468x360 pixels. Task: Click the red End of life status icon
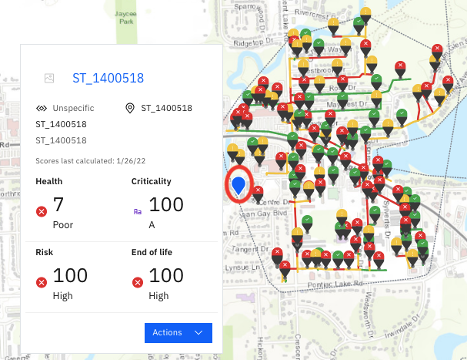137,282
